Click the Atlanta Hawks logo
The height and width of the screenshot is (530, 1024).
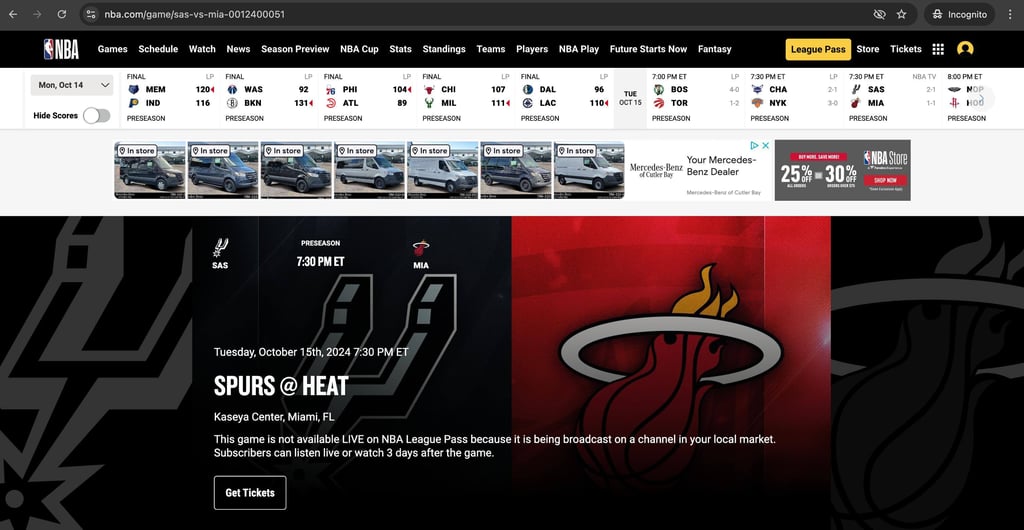[x=330, y=103]
